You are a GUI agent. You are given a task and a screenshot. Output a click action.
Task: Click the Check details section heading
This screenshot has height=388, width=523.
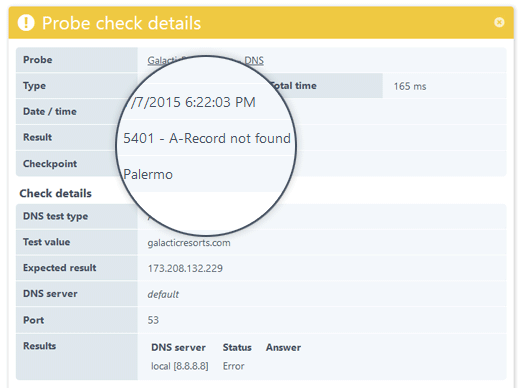55,193
